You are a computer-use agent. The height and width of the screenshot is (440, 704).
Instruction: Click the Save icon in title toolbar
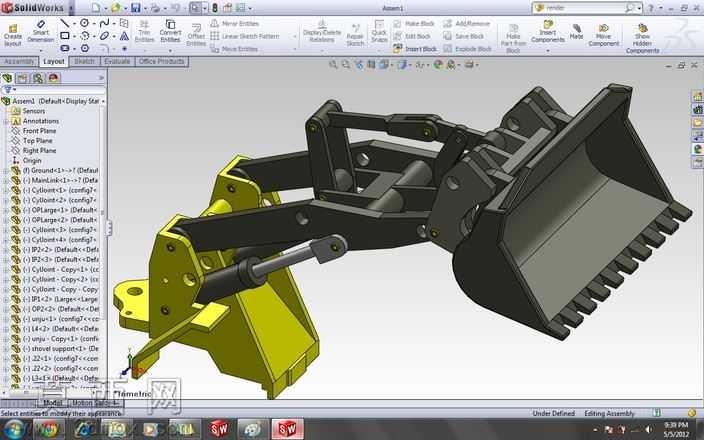[x=135, y=8]
